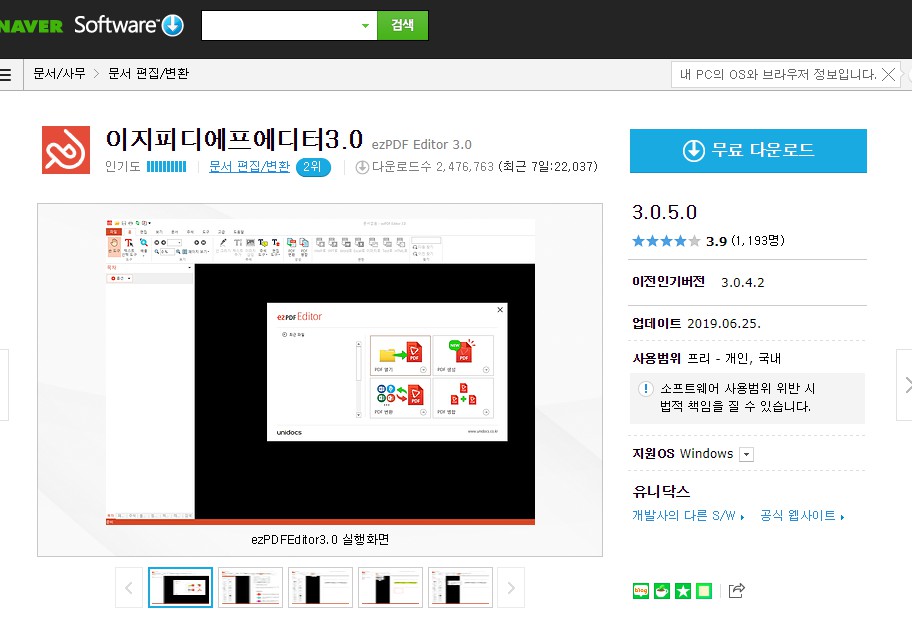Click the main ezPDFEditor3.0 preview image
Viewport: 912px width, 643px height.
(x=320, y=372)
